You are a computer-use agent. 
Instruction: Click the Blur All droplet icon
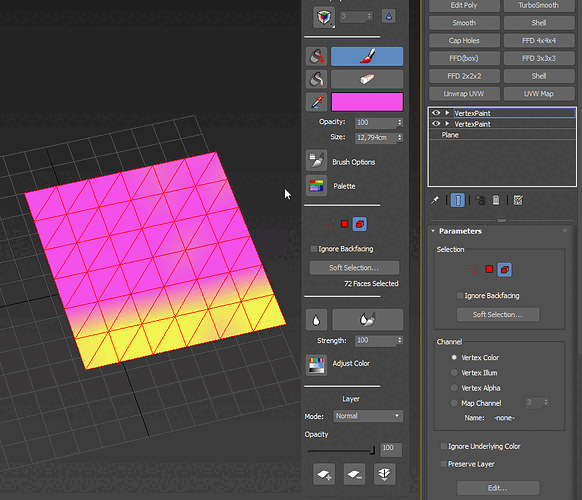pyautogui.click(x=316, y=320)
